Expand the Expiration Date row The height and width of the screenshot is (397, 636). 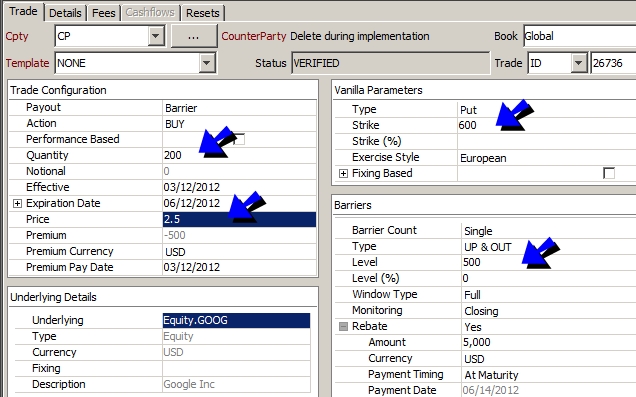click(17, 203)
